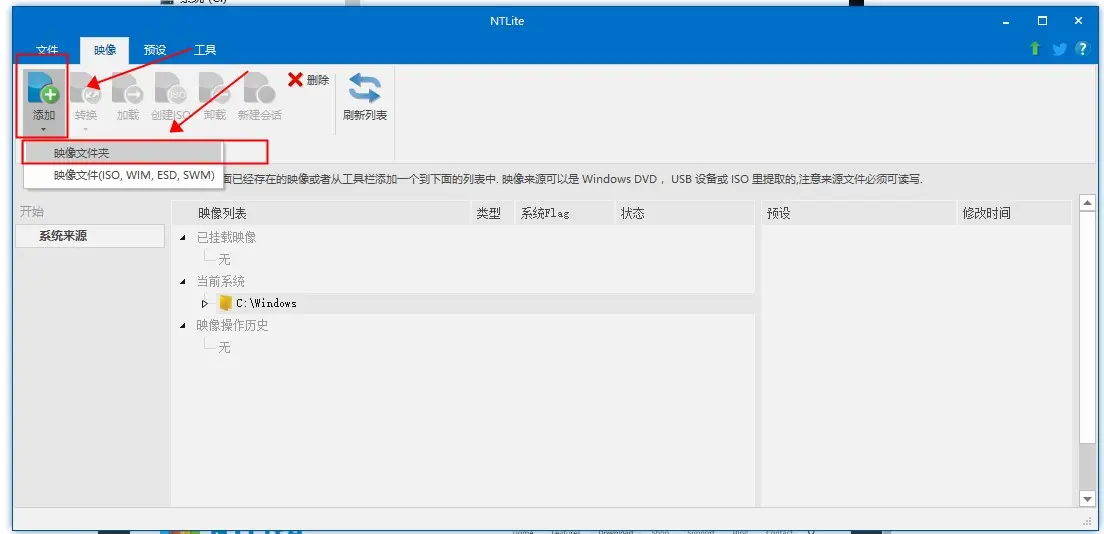
Task: Select the C:\Windows row text
Action: (x=266, y=304)
